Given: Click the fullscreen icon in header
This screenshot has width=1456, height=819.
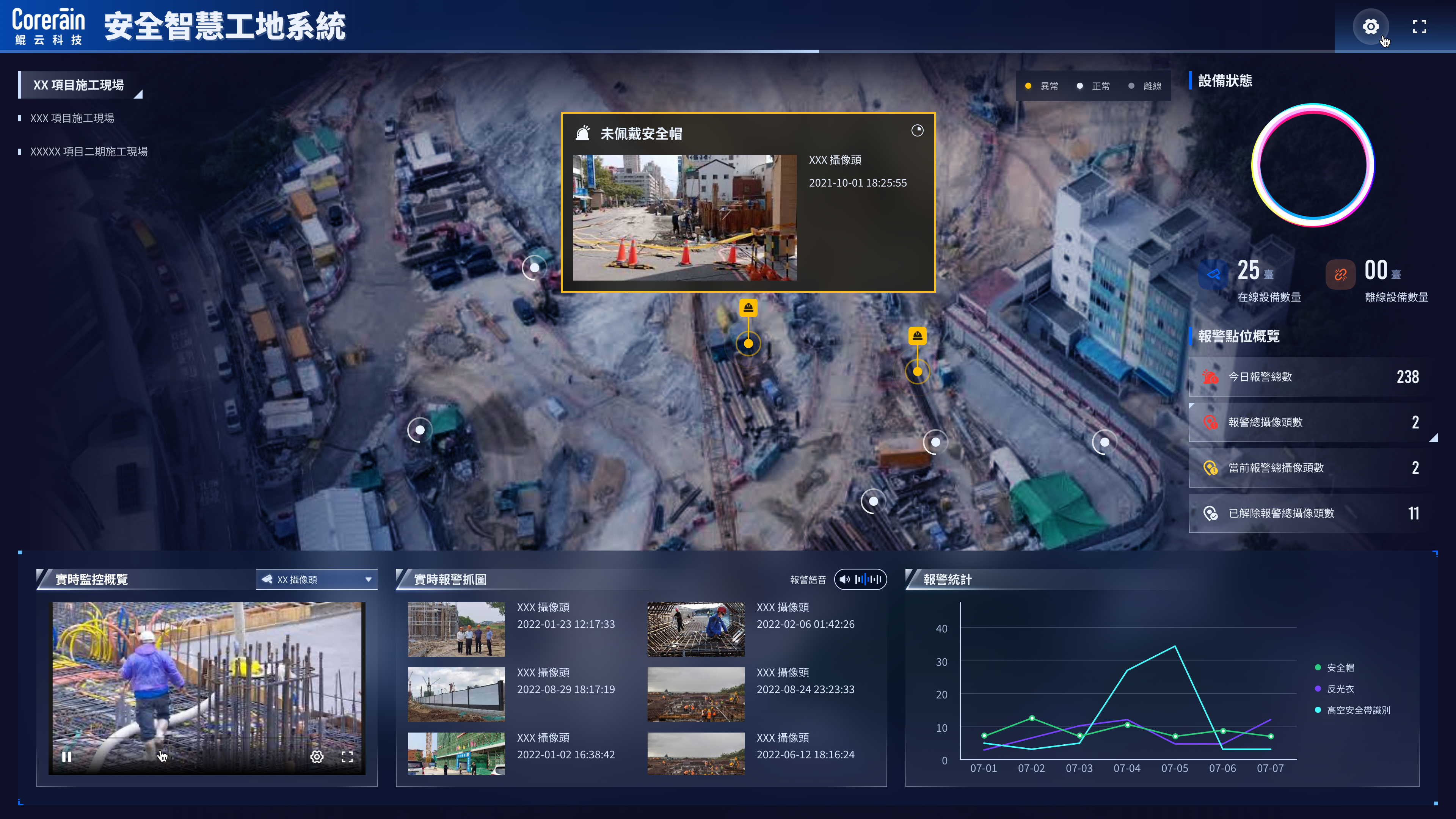Looking at the screenshot, I should point(1419,27).
